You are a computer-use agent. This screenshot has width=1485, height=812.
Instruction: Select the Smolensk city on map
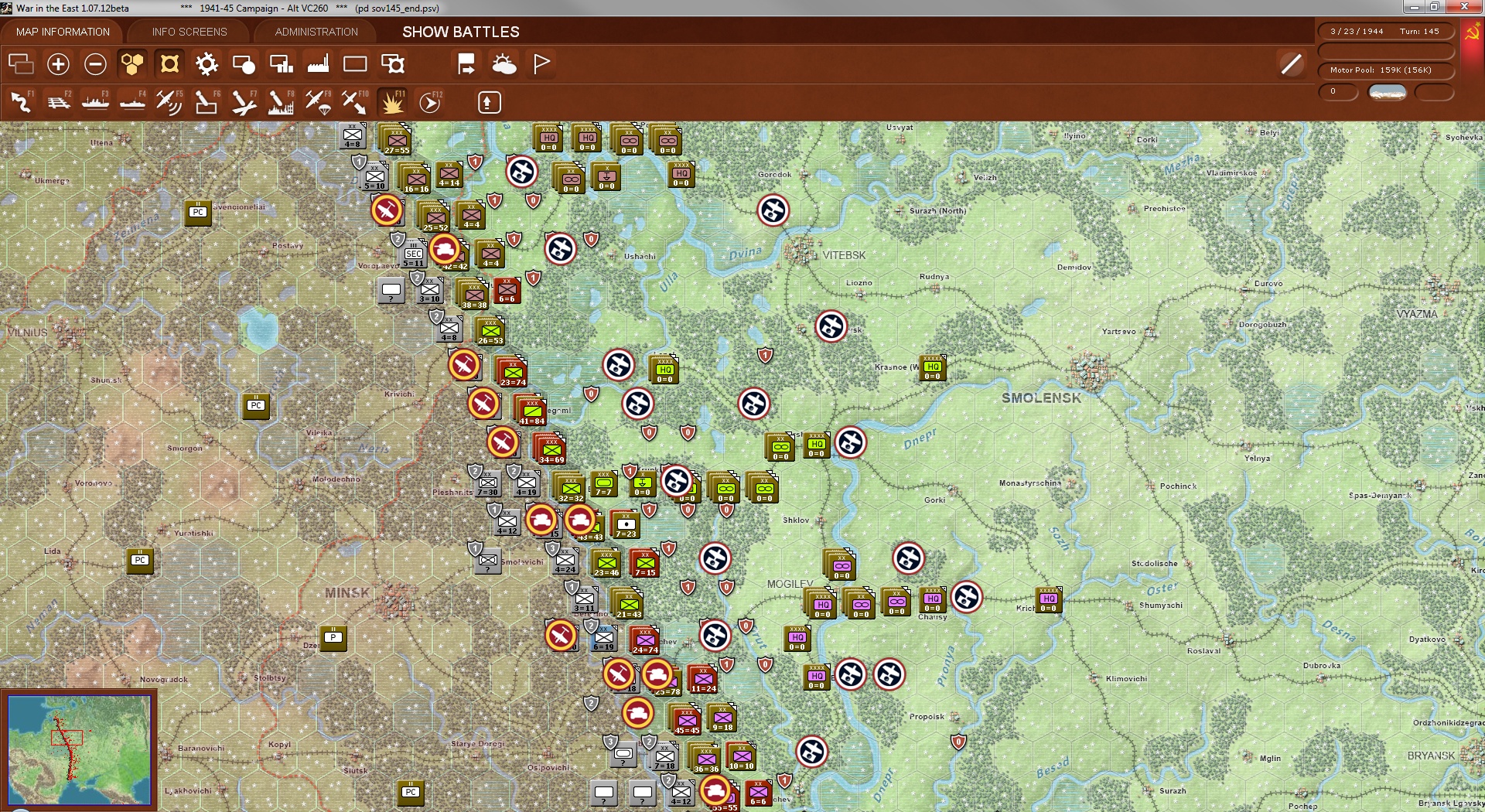click(1091, 370)
